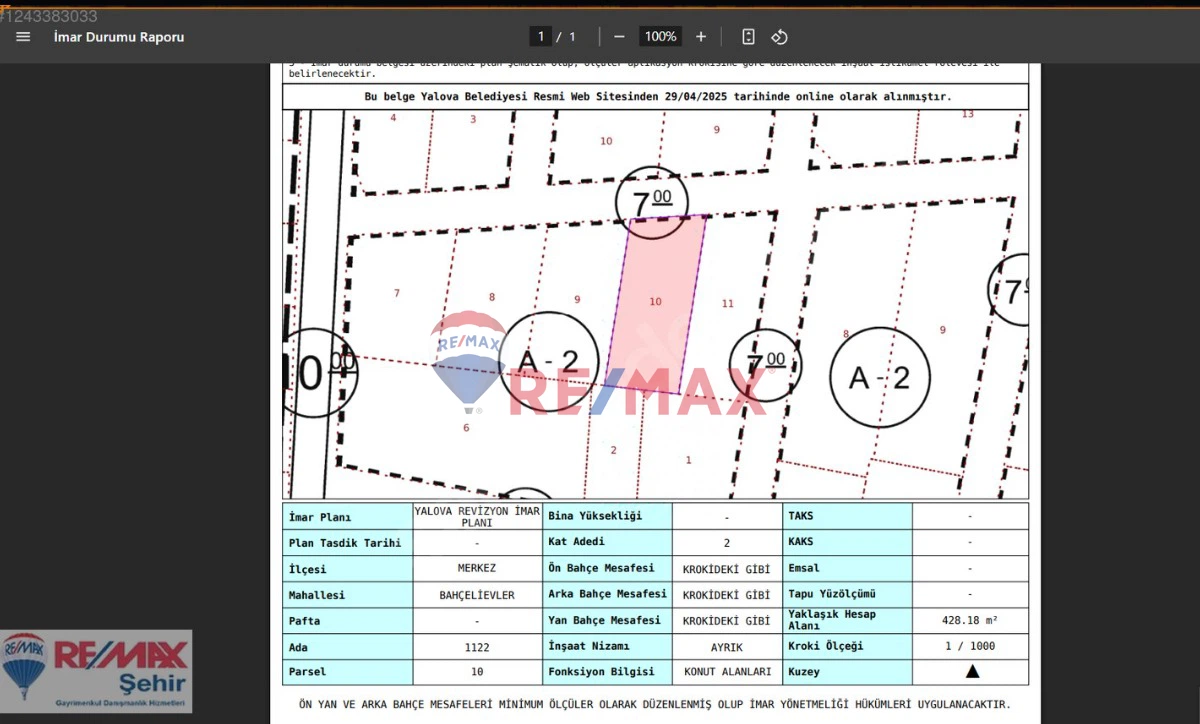The image size is (1200, 724).
Task: Select the 428.18 m² area value
Action: (x=970, y=620)
